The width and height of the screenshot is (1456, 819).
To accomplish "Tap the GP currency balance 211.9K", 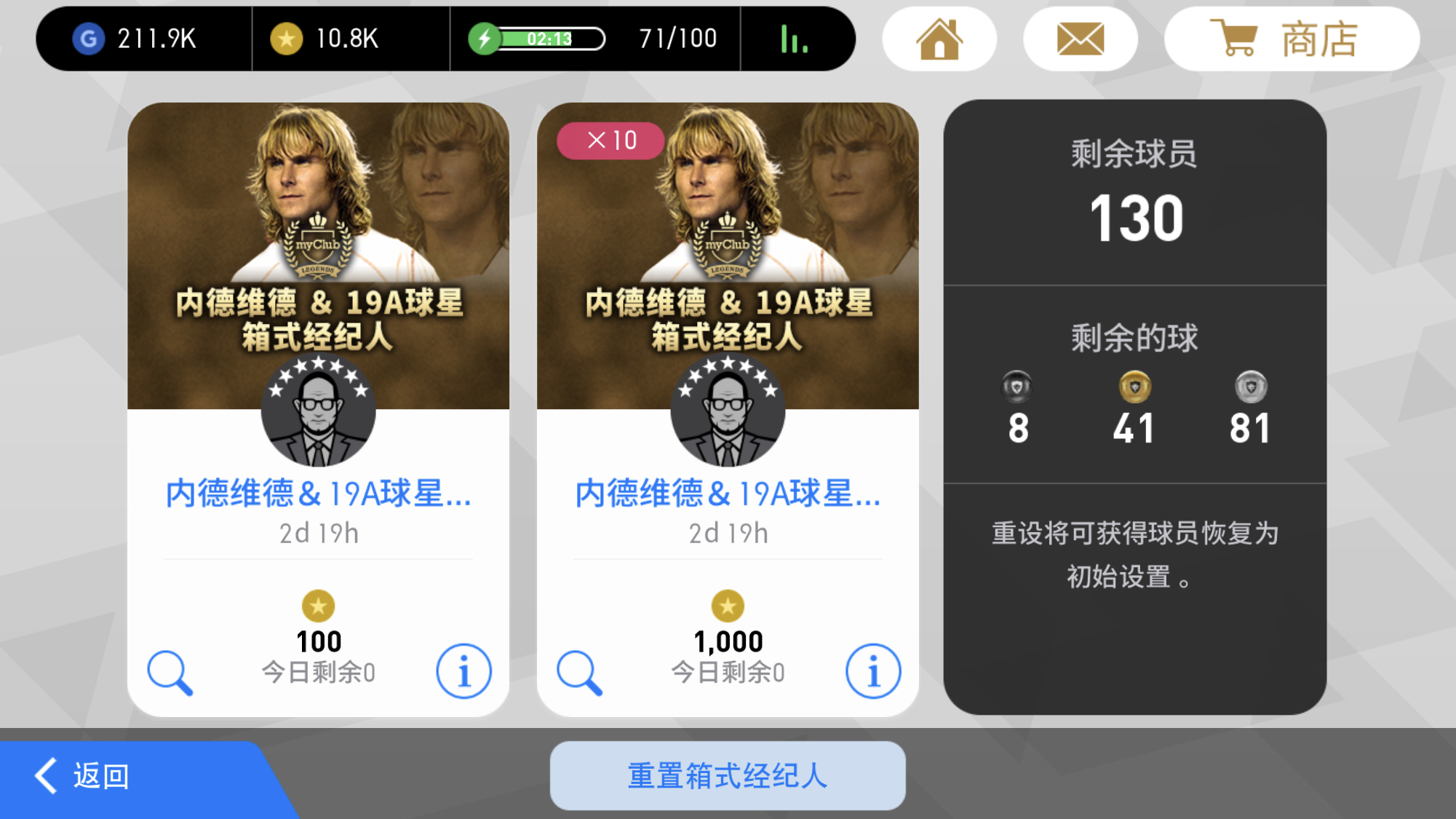I will pos(135,39).
